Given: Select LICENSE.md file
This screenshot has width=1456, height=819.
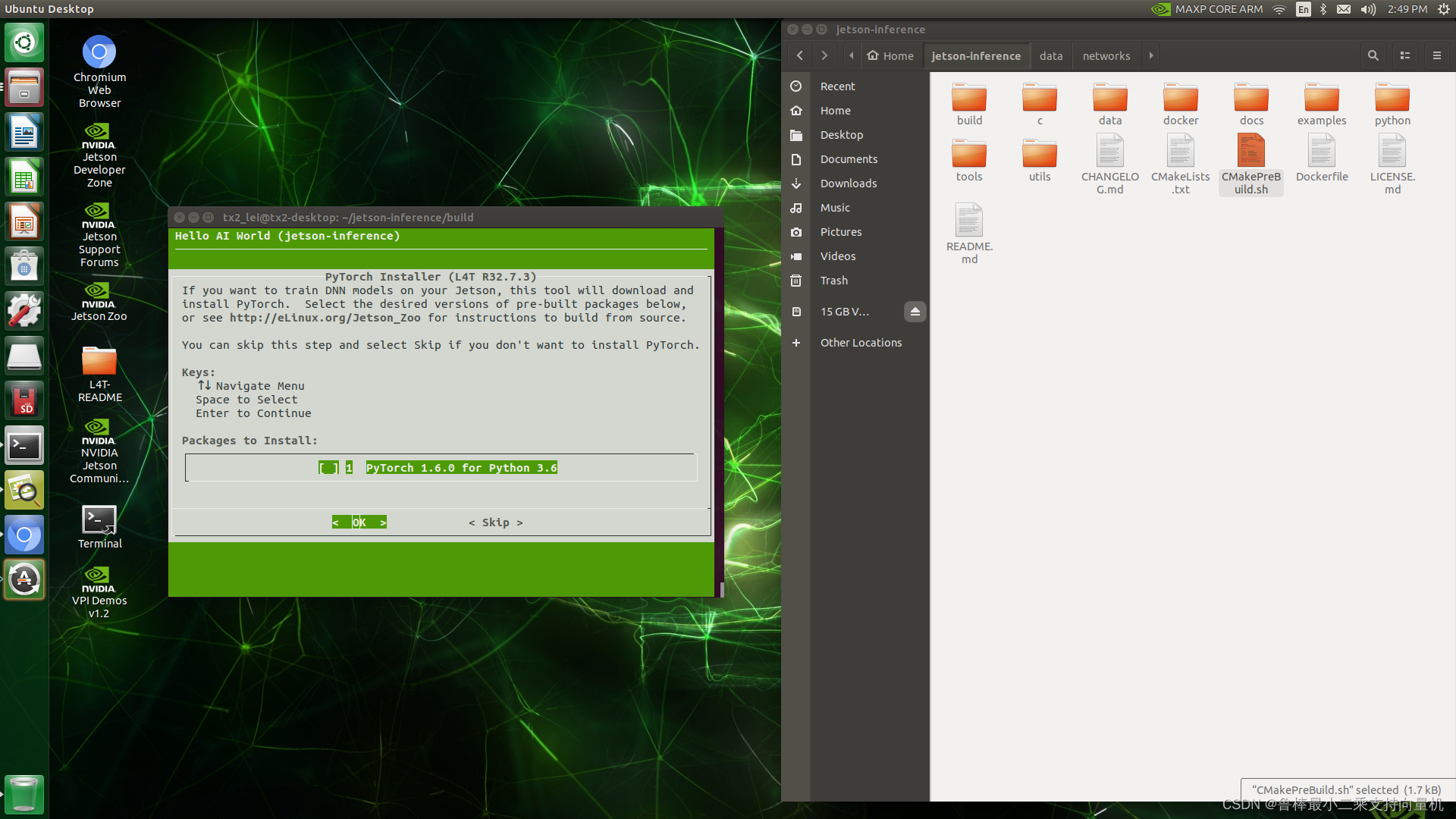Looking at the screenshot, I should click(1392, 165).
